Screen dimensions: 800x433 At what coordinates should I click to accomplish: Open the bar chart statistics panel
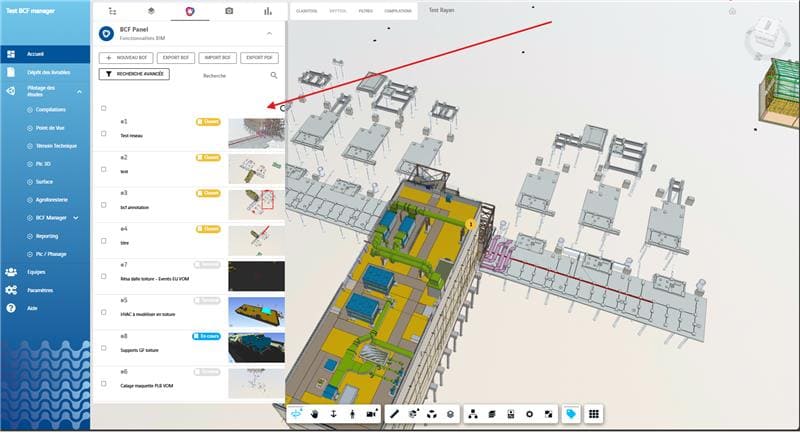tap(267, 11)
